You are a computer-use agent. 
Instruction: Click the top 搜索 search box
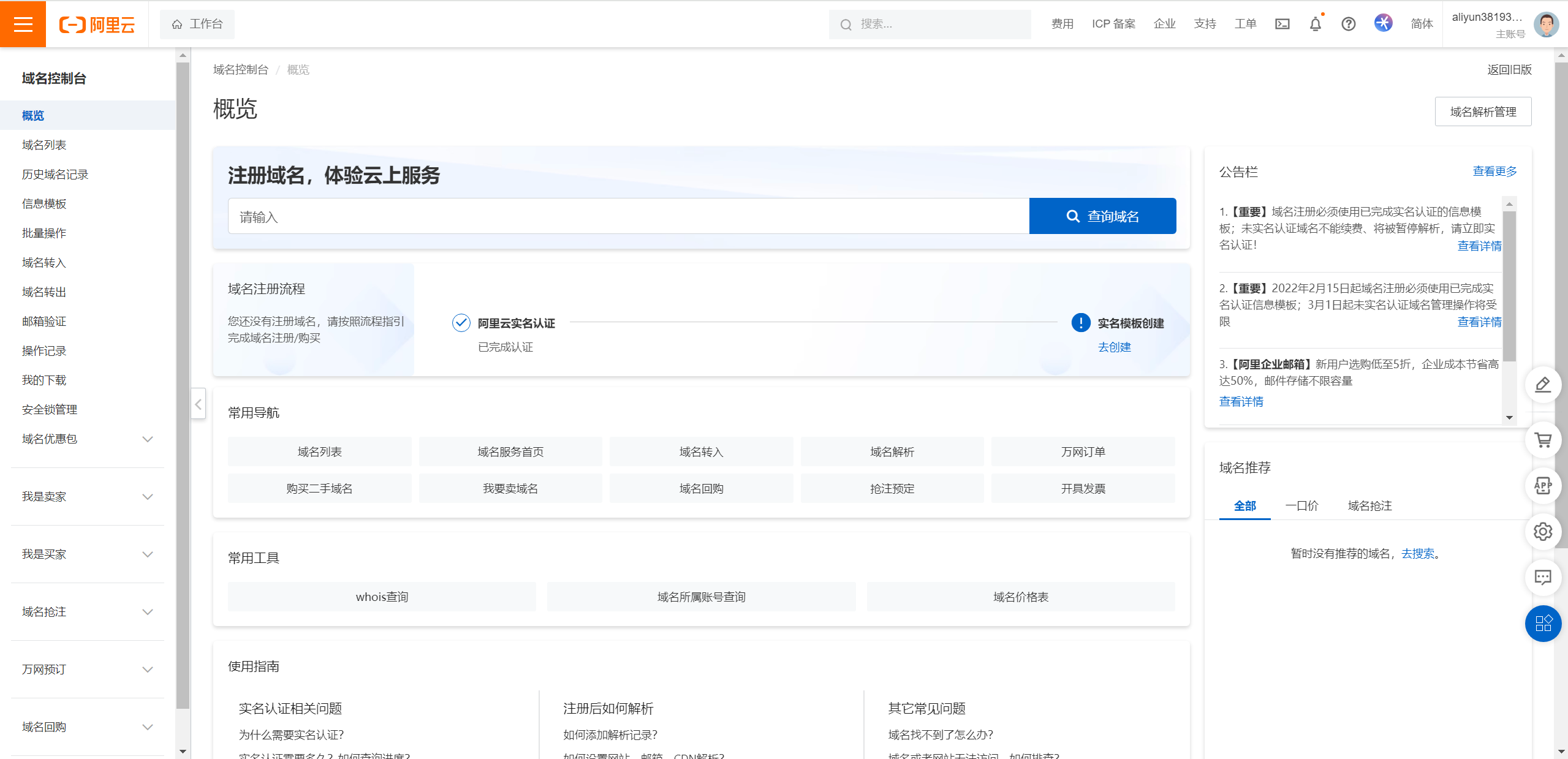point(930,25)
